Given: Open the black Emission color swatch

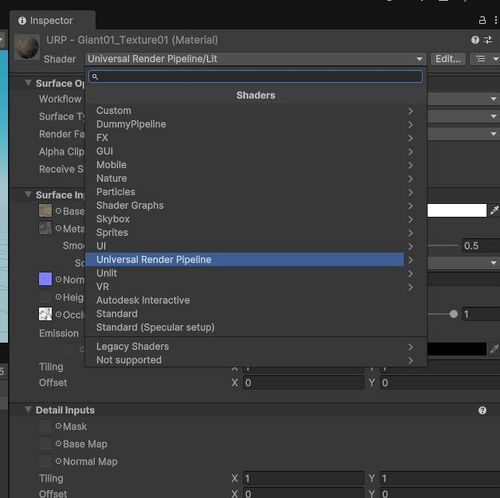Looking at the screenshot, I should coord(457,349).
